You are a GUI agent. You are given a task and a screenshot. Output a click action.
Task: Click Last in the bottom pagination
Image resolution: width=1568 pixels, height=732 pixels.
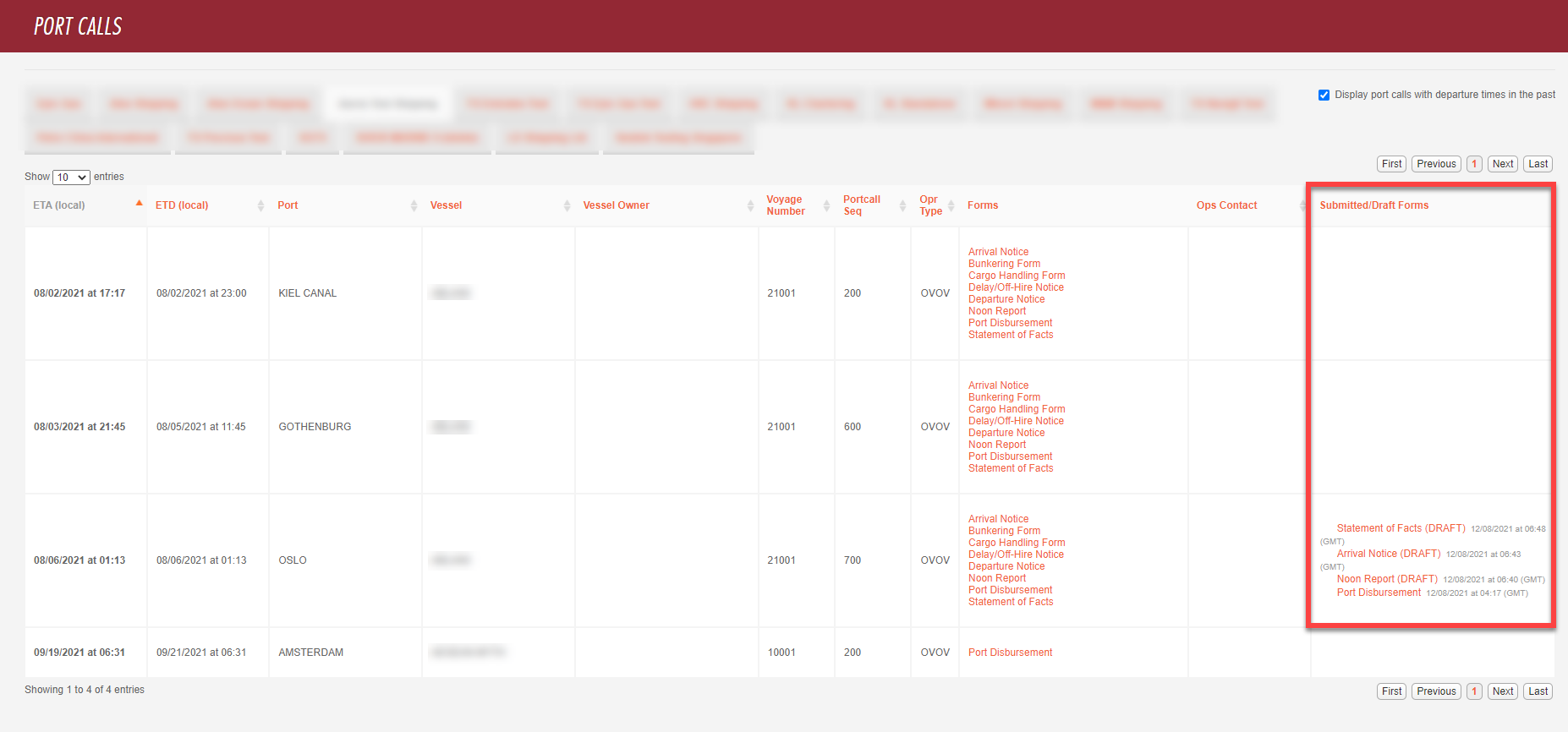tap(1538, 691)
